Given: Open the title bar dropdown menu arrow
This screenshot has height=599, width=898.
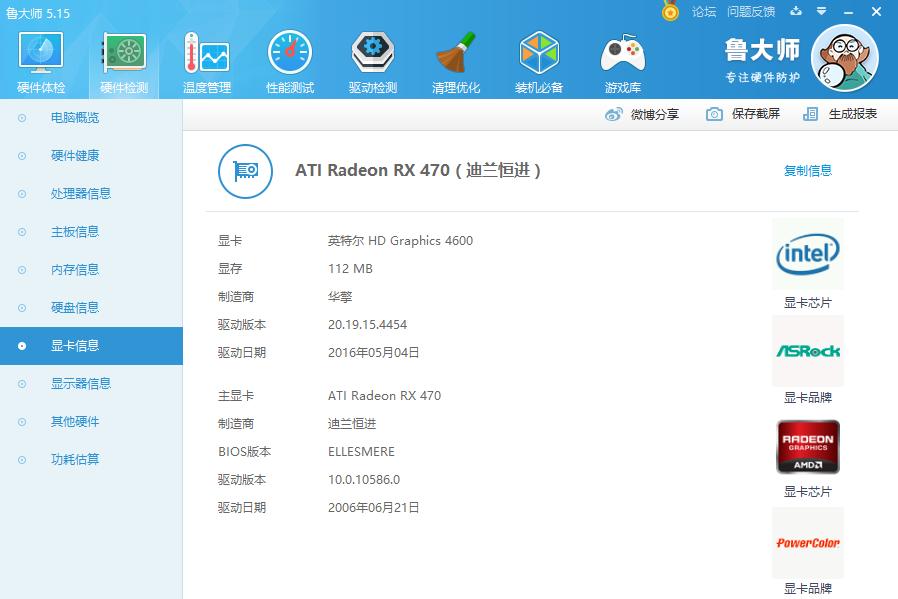Looking at the screenshot, I should 821,11.
